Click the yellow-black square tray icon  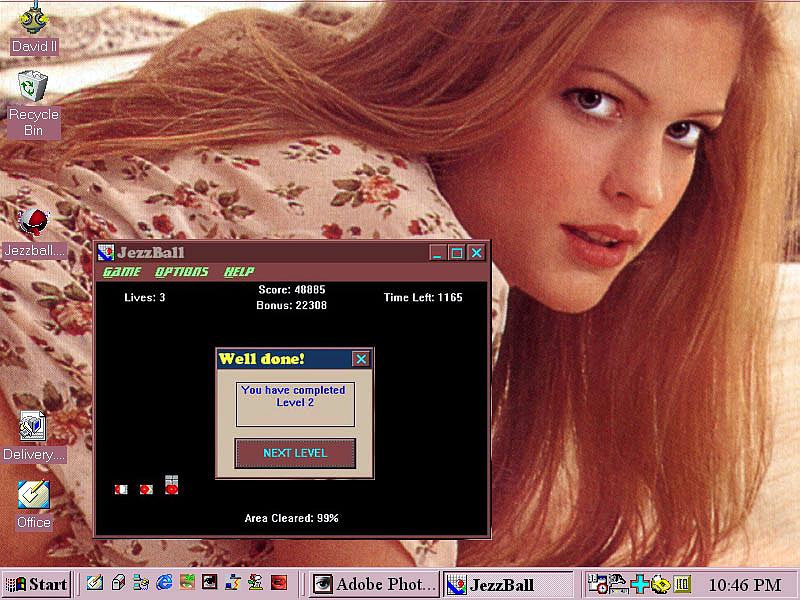click(682, 584)
